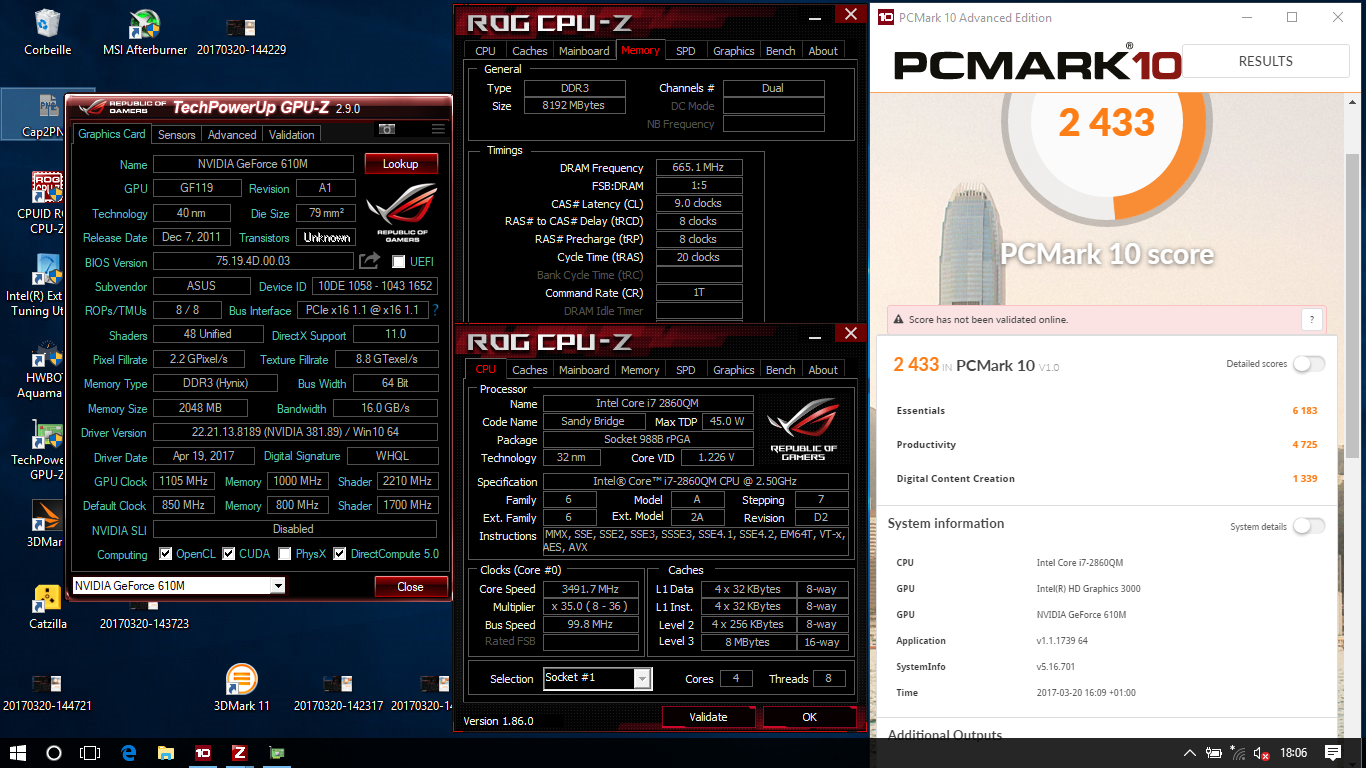Click the taskbar clock showing 18:06
Screen dimensions: 1366x768
click(1292, 753)
